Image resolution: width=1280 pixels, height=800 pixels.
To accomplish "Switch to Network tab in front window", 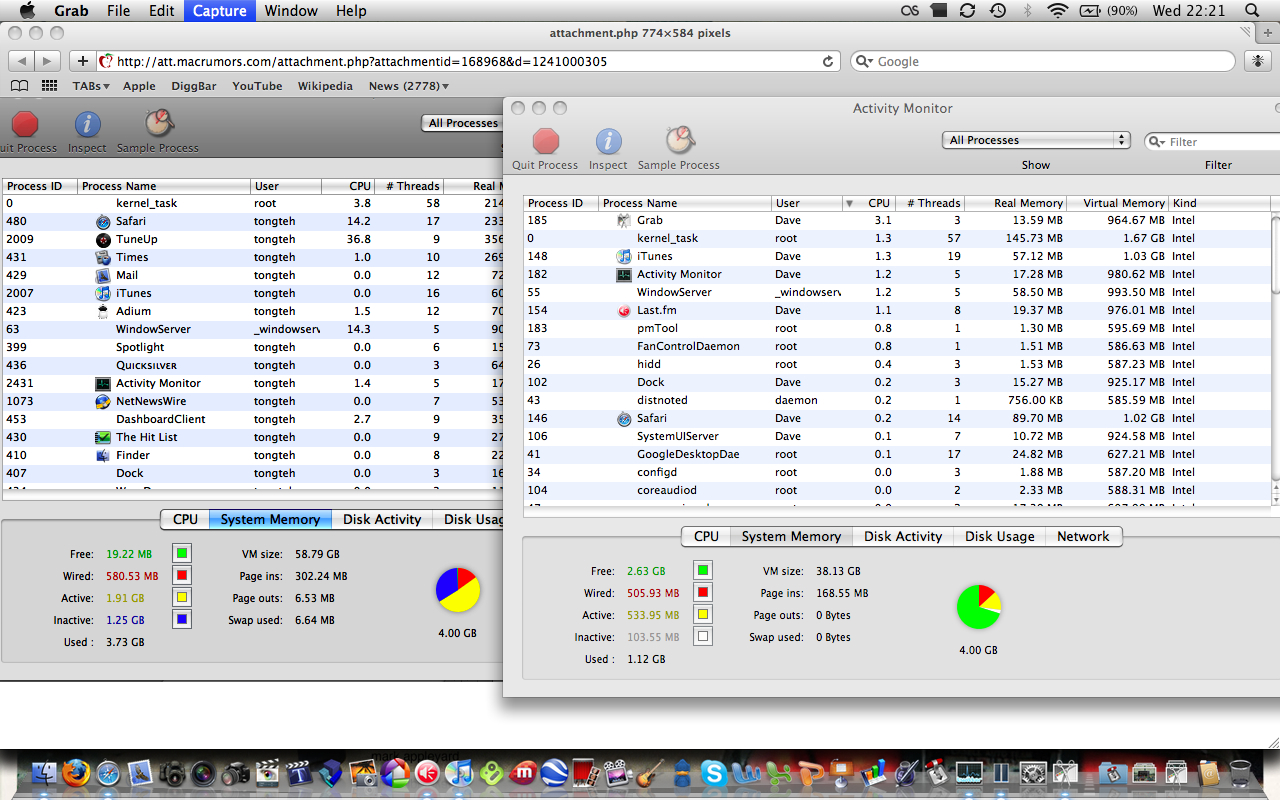I will [1083, 536].
